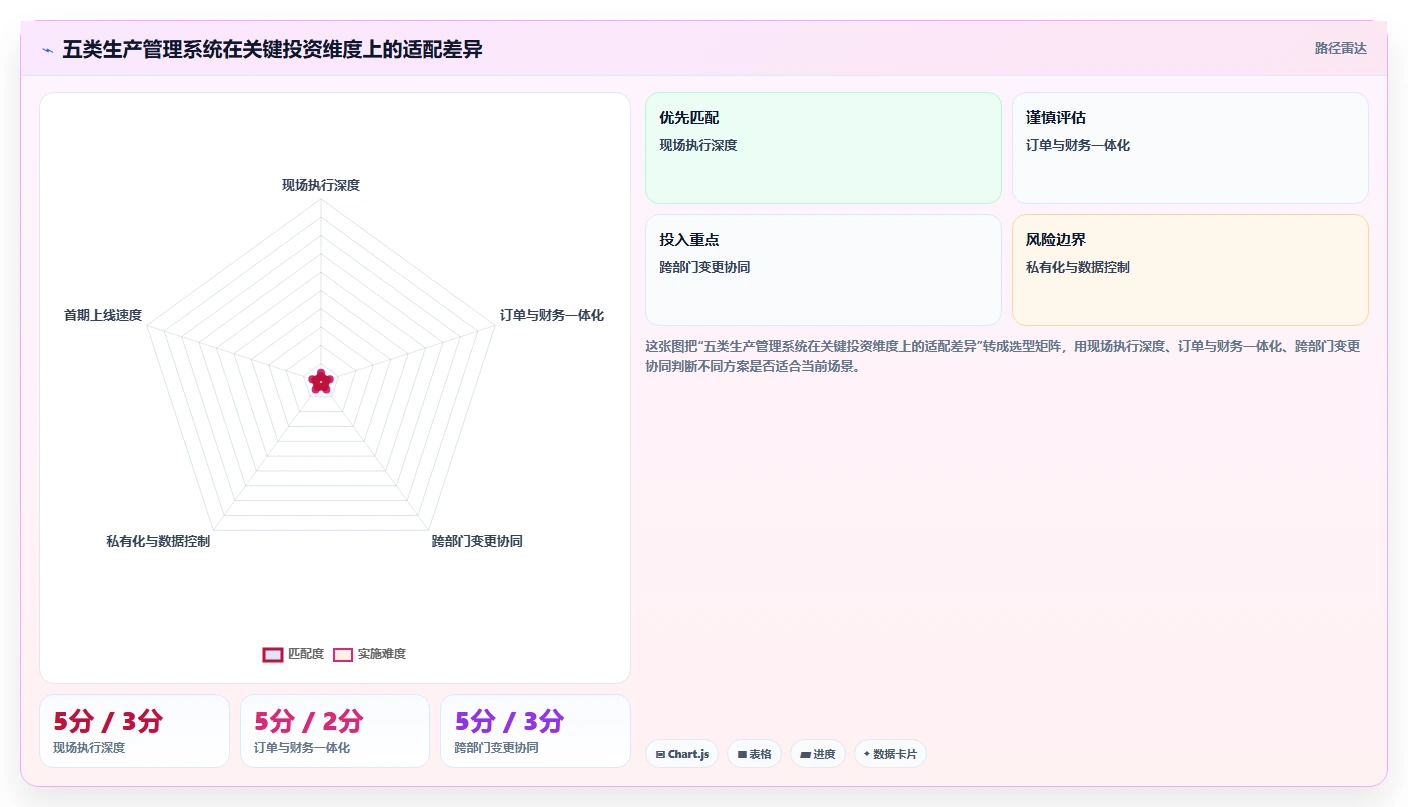This screenshot has width=1408, height=807.
Task: Select the 5分 / 2分 订单与财务一体化 stat card
Action: pos(335,731)
